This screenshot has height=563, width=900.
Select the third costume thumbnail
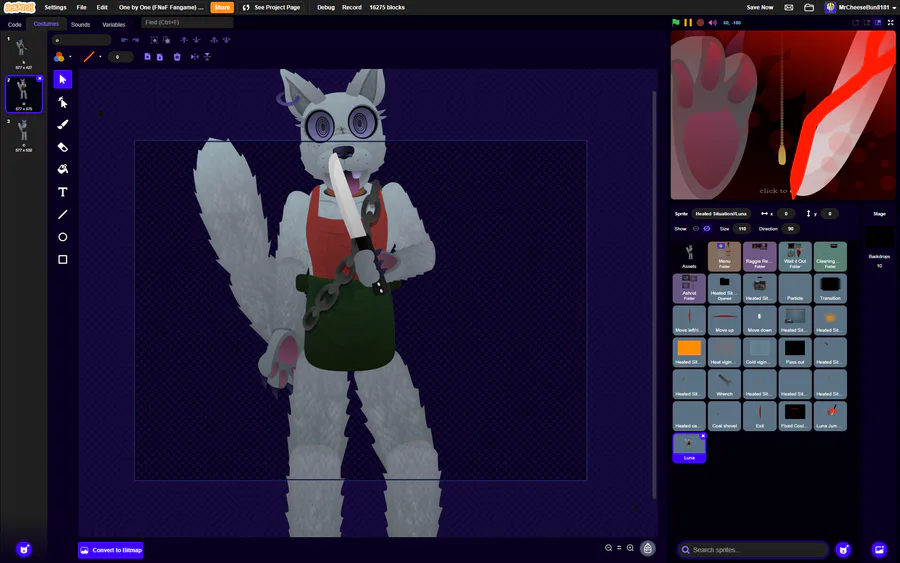point(24,135)
